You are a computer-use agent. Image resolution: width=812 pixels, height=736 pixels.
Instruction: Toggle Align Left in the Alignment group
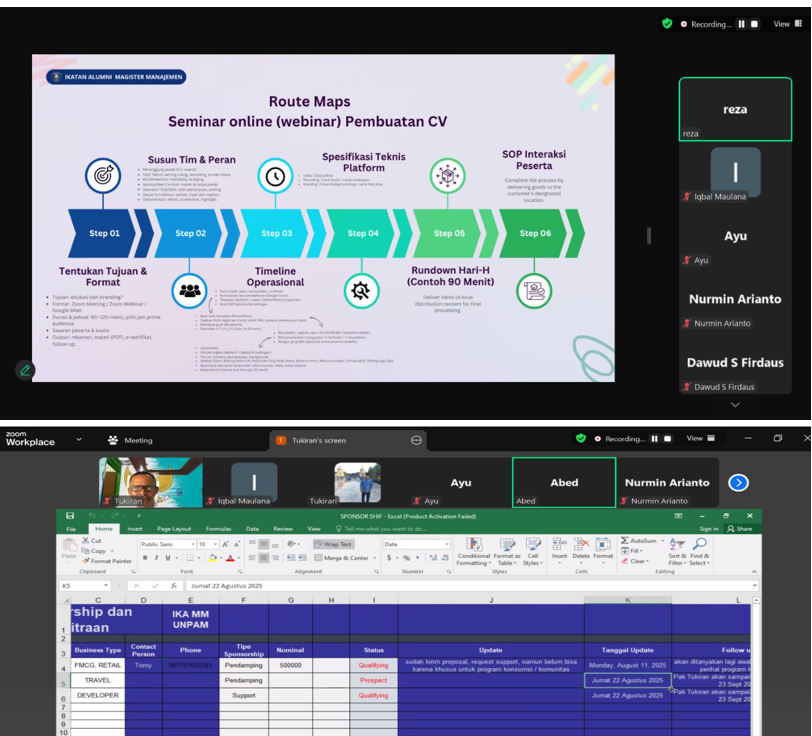click(x=252, y=558)
